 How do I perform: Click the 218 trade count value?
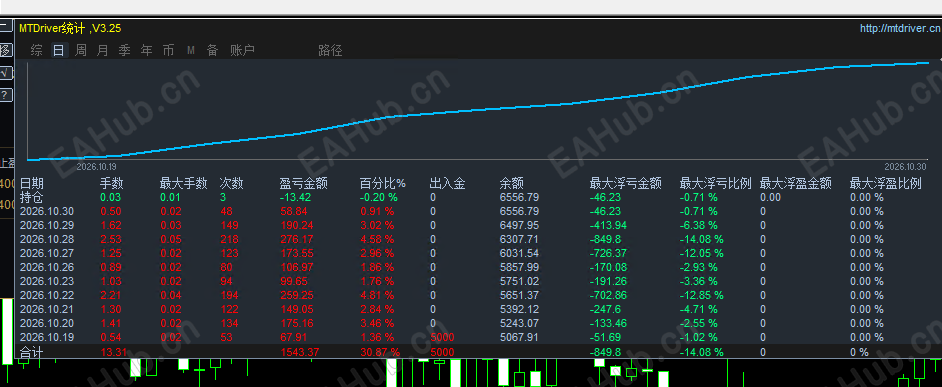(x=229, y=239)
